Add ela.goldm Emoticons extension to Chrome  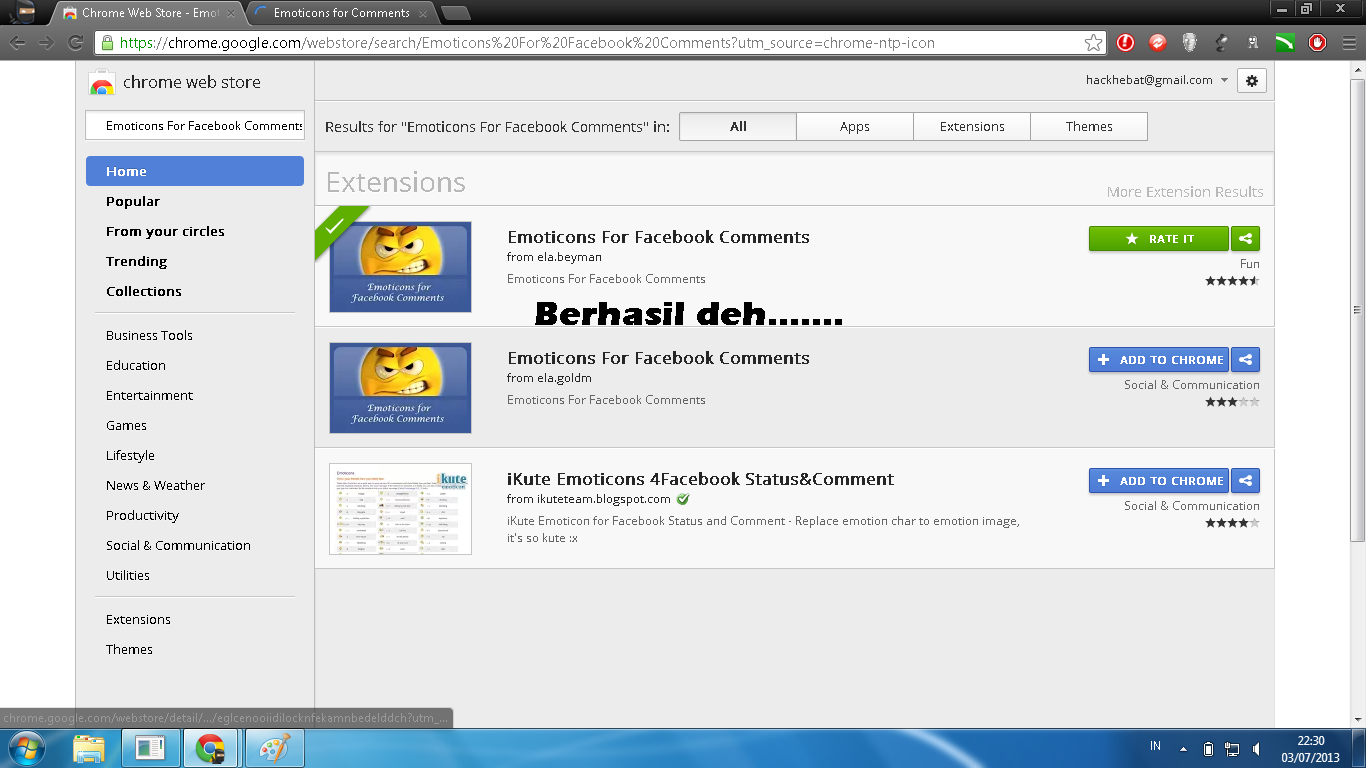[1159, 360]
